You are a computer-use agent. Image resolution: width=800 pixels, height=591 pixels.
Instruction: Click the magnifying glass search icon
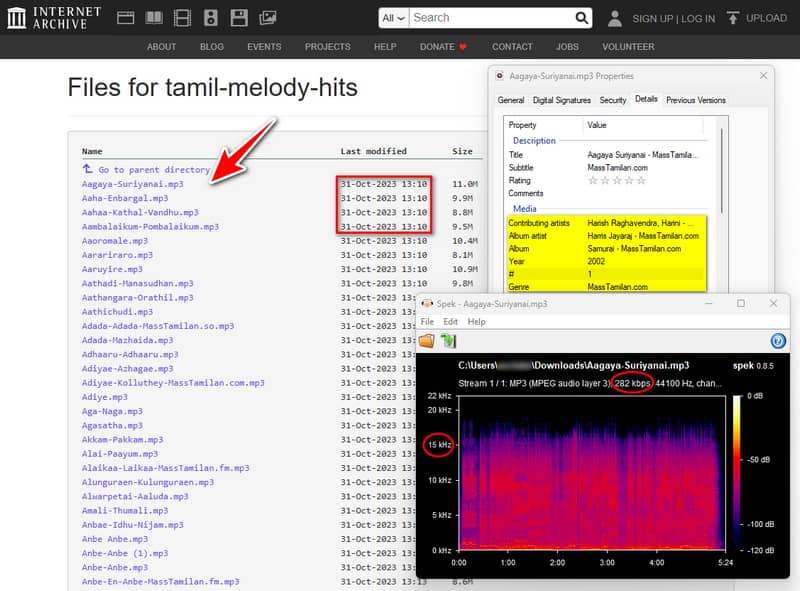click(582, 18)
